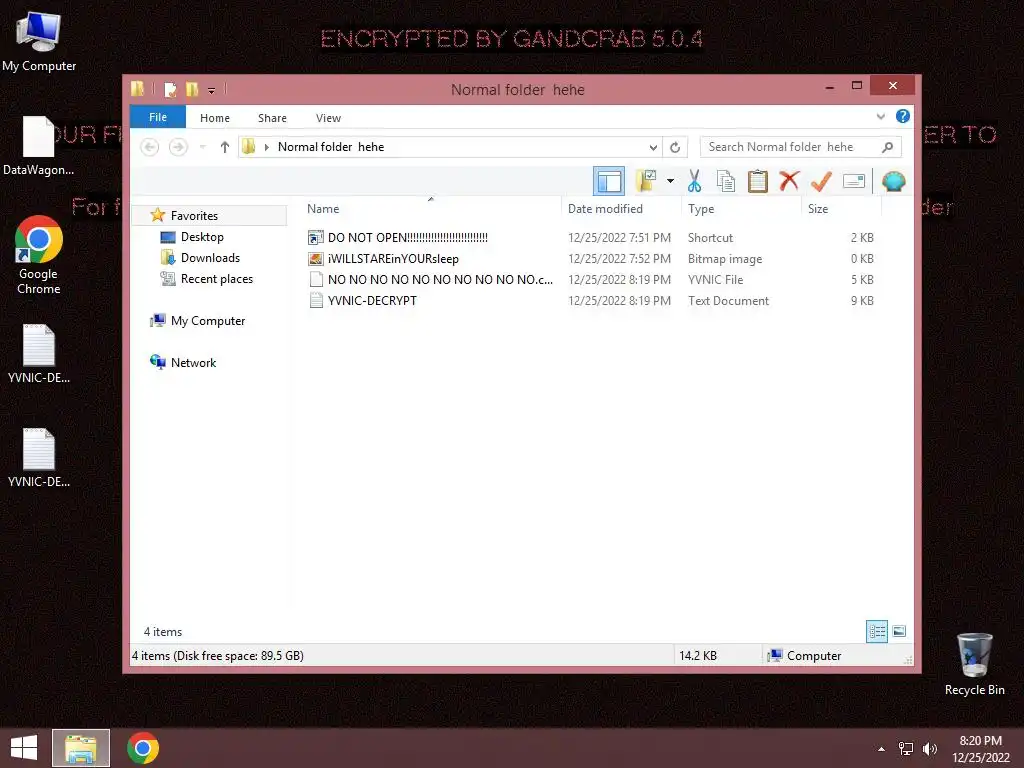This screenshot has height=768, width=1024.
Task: Open the dropdown arrow beside folder options
Action: (x=670, y=181)
